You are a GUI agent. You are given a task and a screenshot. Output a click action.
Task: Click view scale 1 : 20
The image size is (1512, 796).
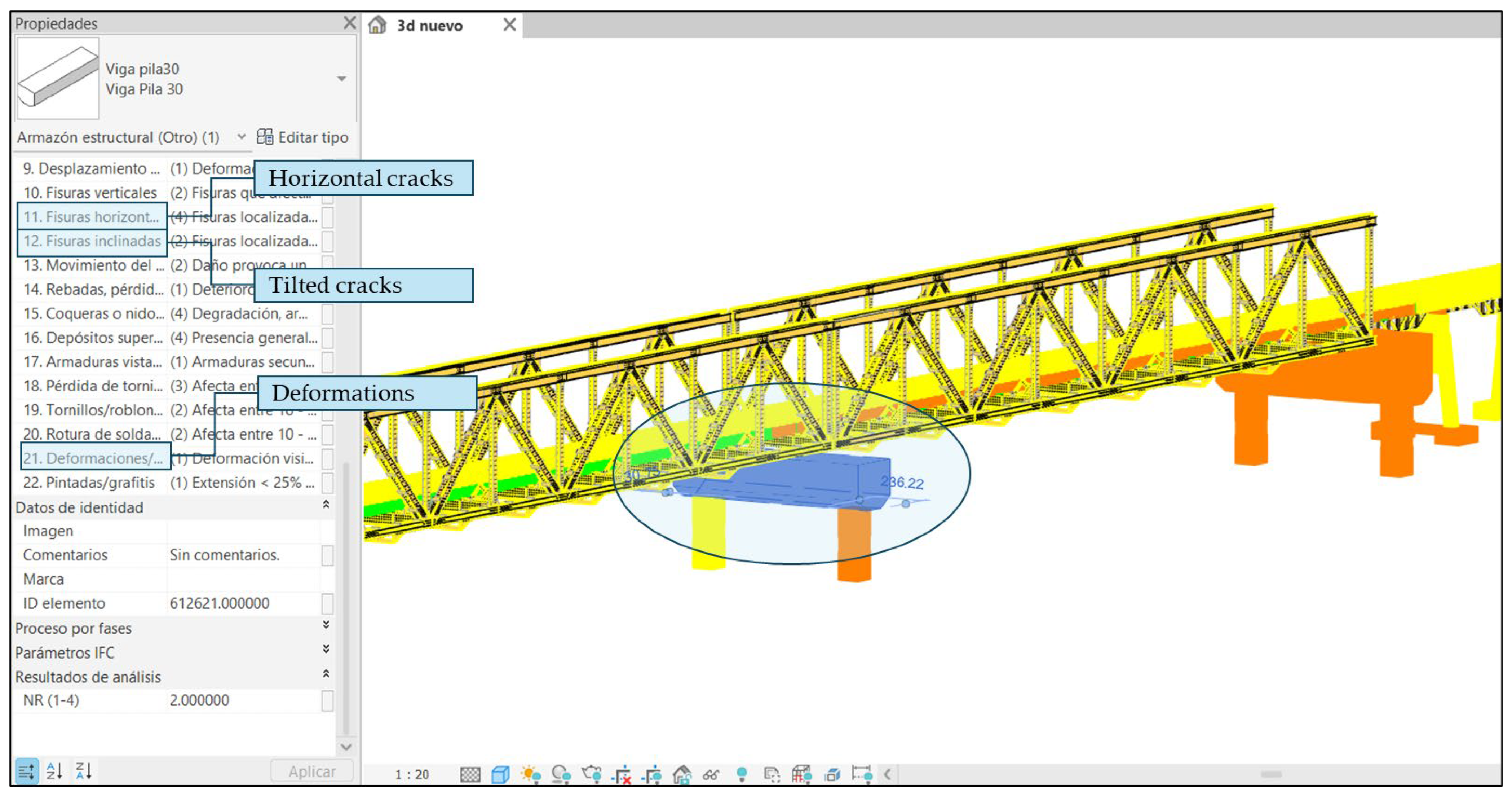pyautogui.click(x=411, y=775)
